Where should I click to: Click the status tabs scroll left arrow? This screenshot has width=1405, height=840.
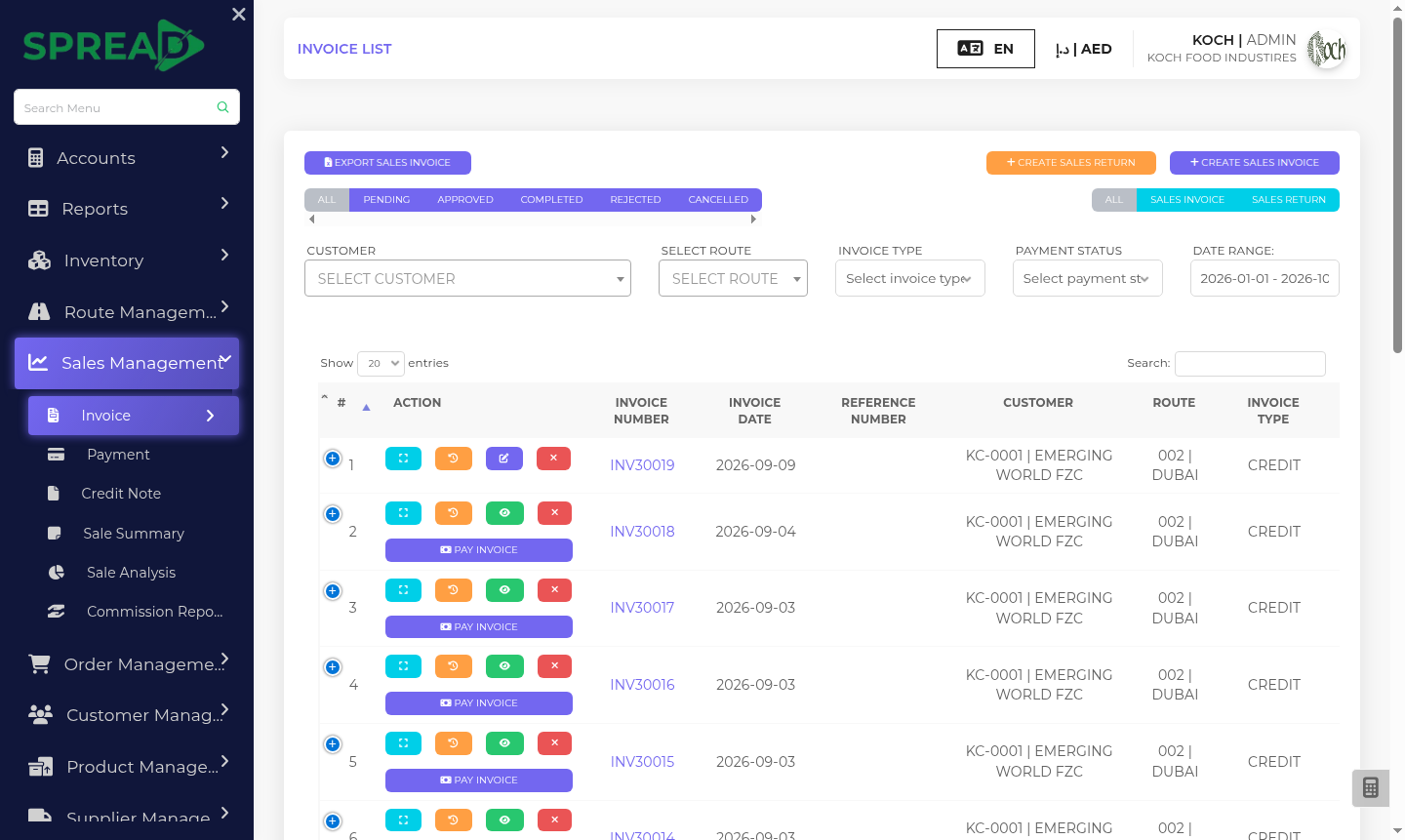point(311,220)
